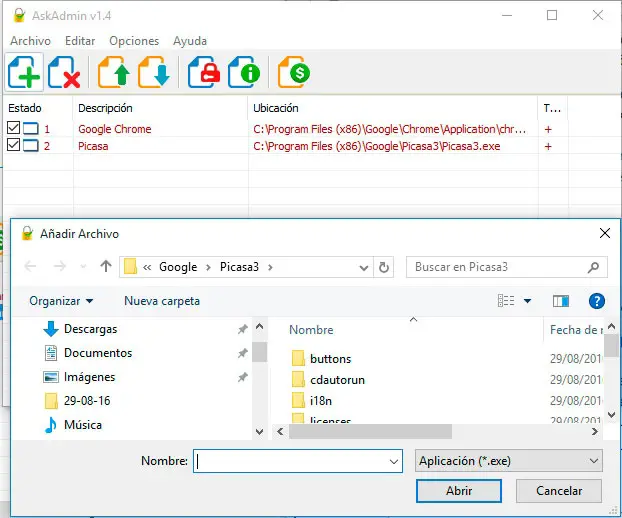Select the Picasa row in AskAdmin list
Viewport: 622px width, 518px height.
286,146
